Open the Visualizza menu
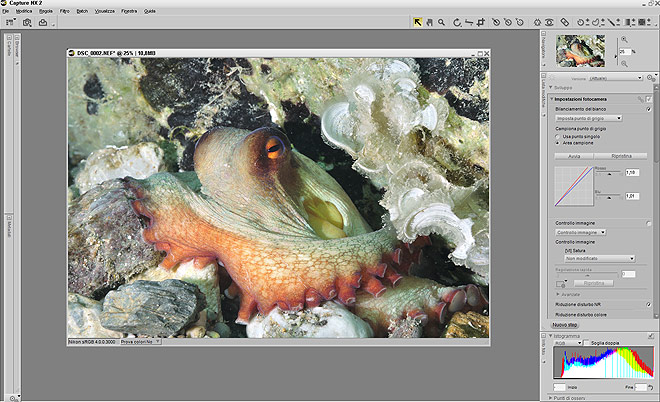The image size is (660, 402). click(x=104, y=11)
